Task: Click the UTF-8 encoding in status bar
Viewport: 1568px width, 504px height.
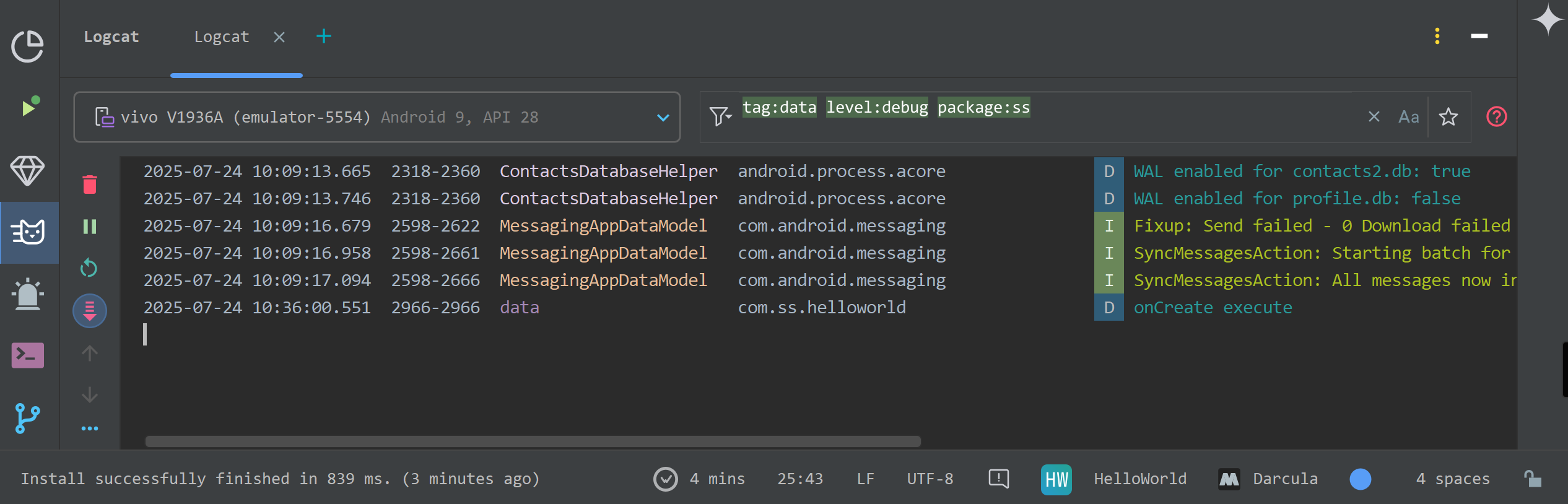Action: pos(930,479)
